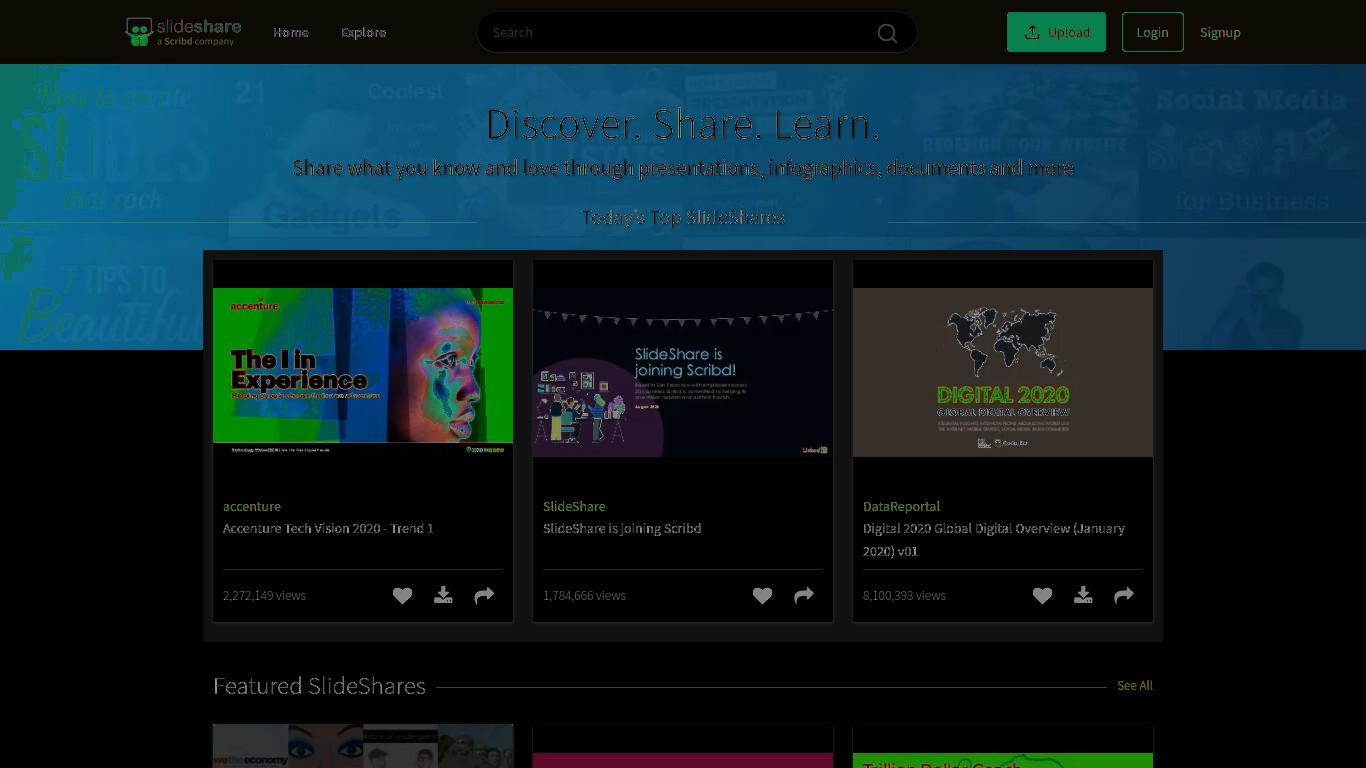Image resolution: width=1366 pixels, height=768 pixels.
Task: Visit the SlideShare author profile link
Action: pyautogui.click(x=574, y=506)
